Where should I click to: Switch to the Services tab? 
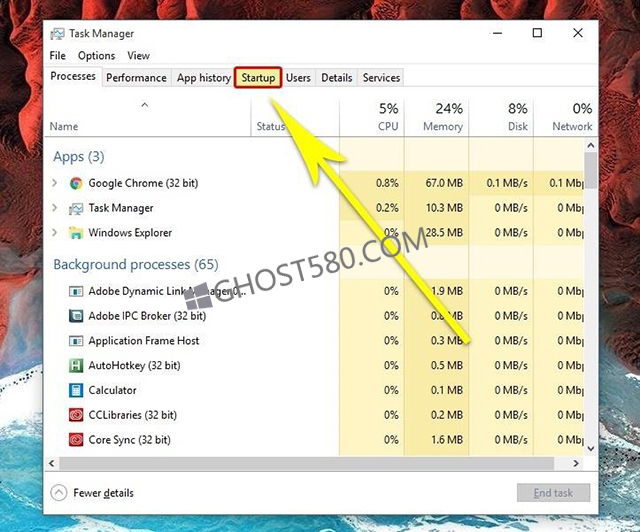click(x=381, y=78)
